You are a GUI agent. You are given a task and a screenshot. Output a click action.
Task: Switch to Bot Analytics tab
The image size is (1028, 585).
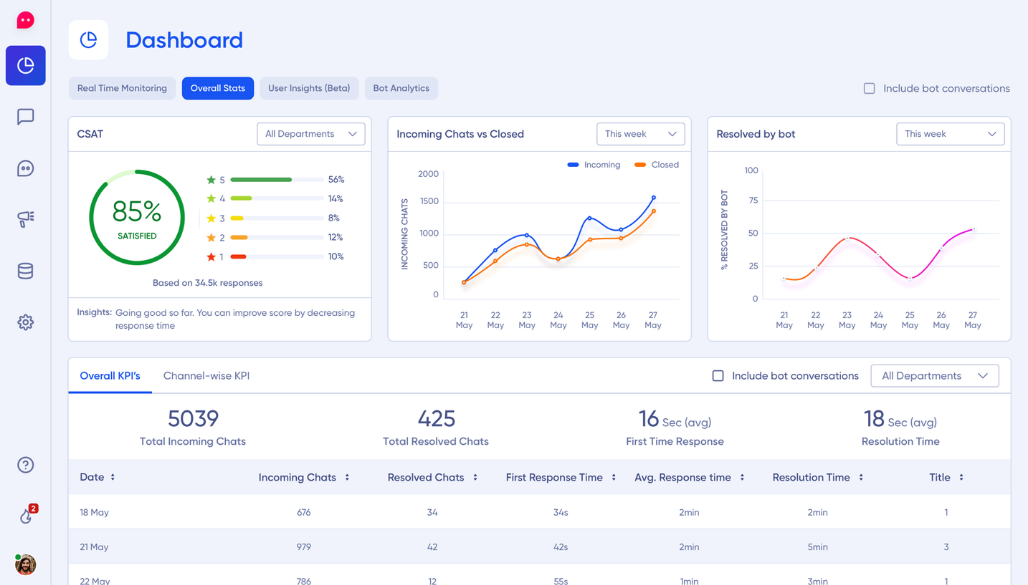(x=401, y=88)
